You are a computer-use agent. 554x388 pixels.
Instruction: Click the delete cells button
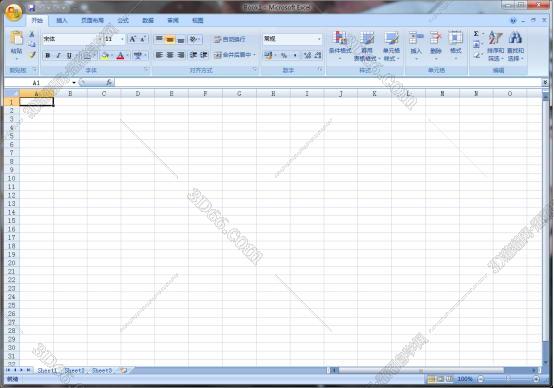pos(436,46)
